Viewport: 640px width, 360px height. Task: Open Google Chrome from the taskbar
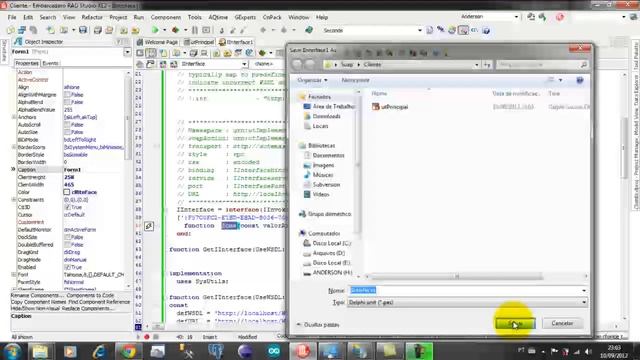tap(128, 351)
